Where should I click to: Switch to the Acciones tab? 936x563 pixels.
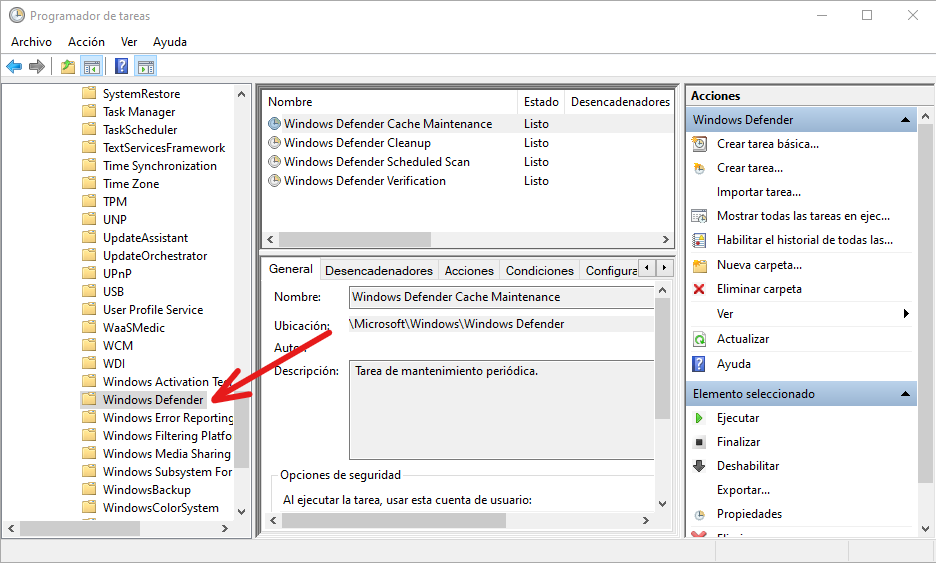point(469,270)
